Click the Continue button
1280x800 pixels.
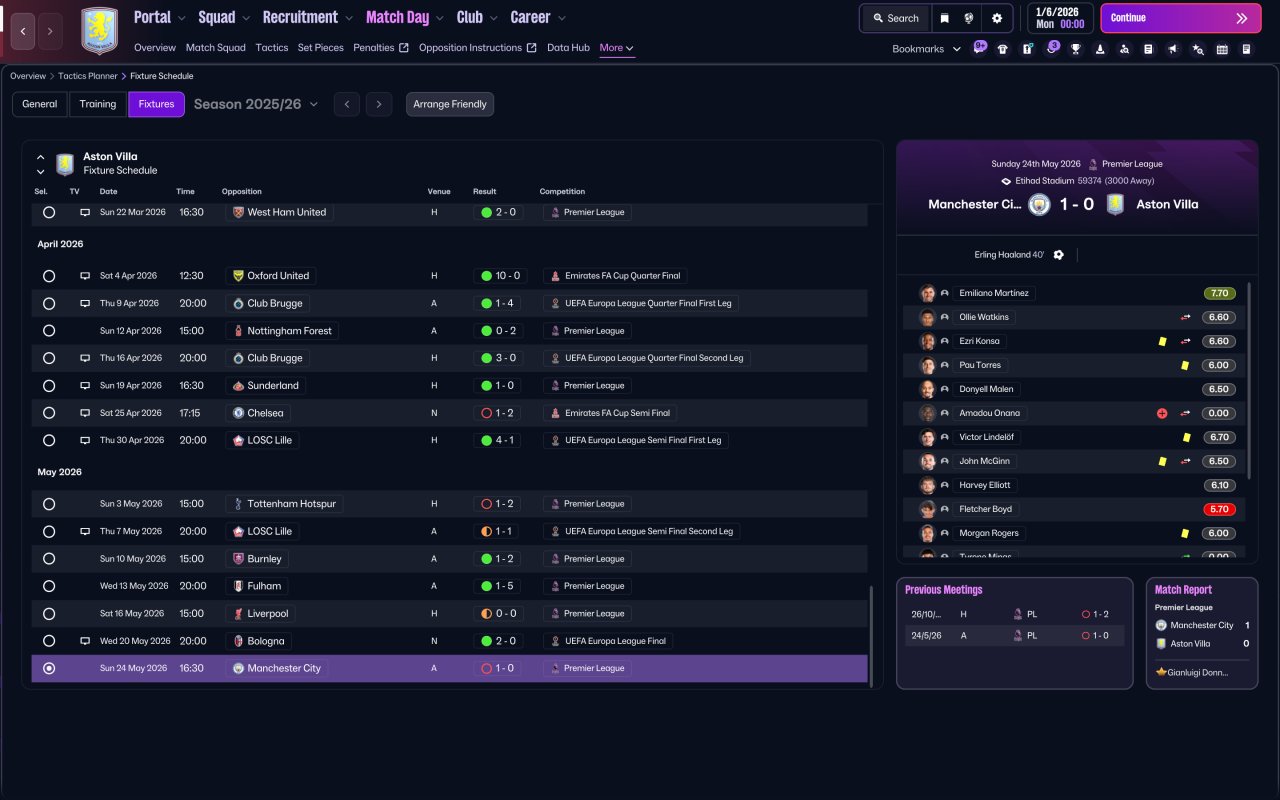pos(1181,18)
